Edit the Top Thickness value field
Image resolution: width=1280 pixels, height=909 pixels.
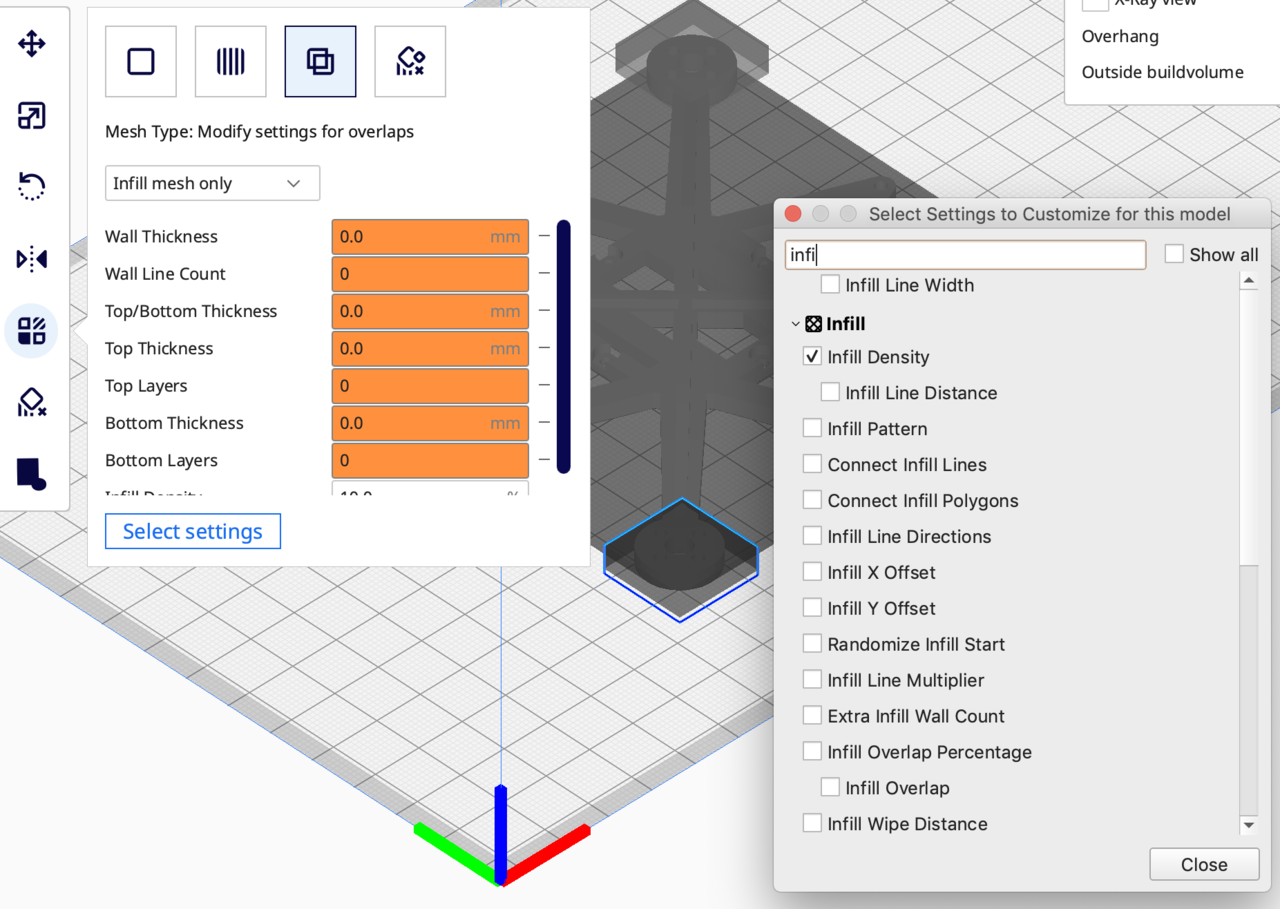(x=430, y=348)
